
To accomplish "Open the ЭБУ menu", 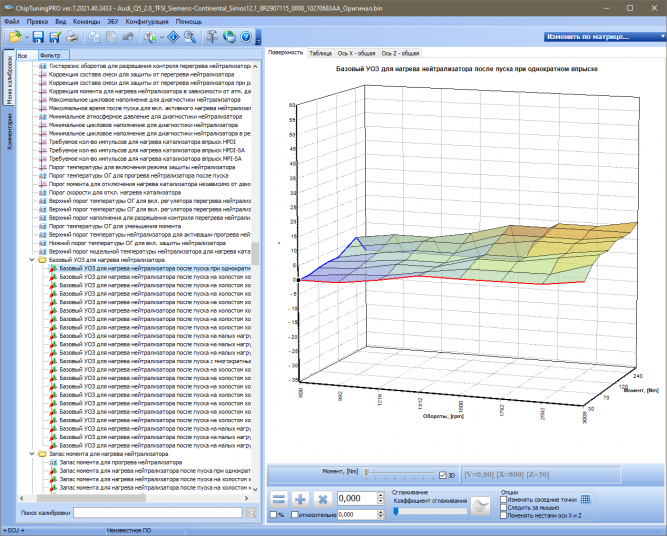I will (113, 21).
